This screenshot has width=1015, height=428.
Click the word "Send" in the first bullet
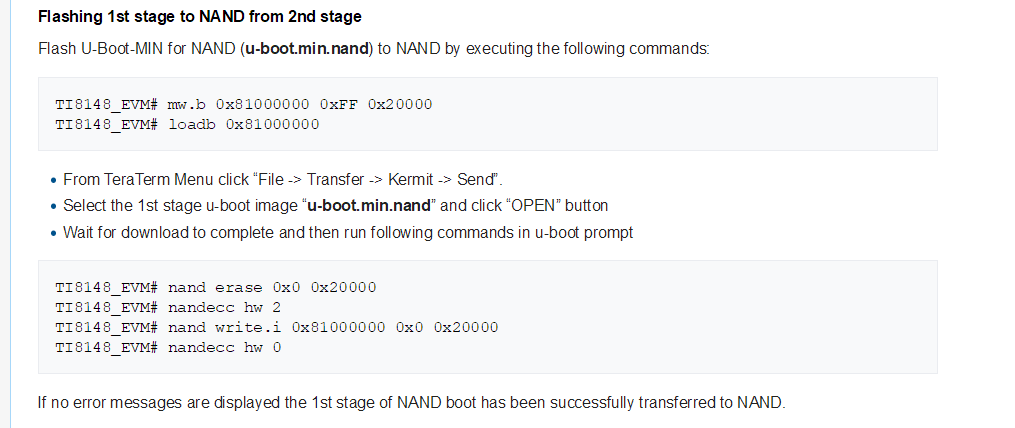coord(476,180)
